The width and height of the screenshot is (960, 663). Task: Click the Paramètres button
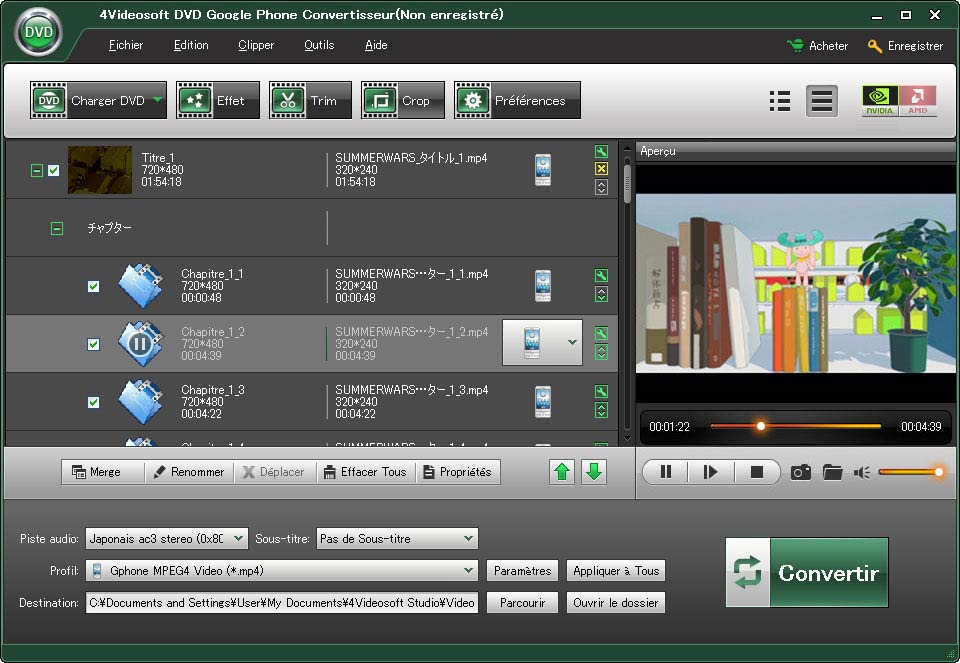[522, 571]
